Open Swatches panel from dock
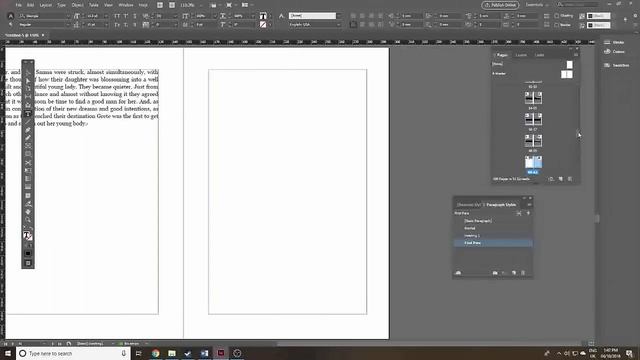Screen dimensions: 640x360 pos(616,65)
